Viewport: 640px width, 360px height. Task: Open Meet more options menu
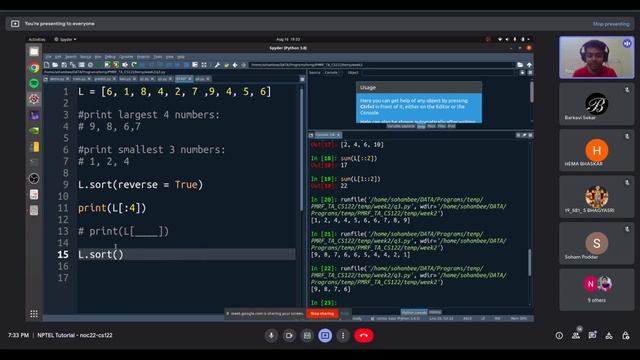(343, 336)
